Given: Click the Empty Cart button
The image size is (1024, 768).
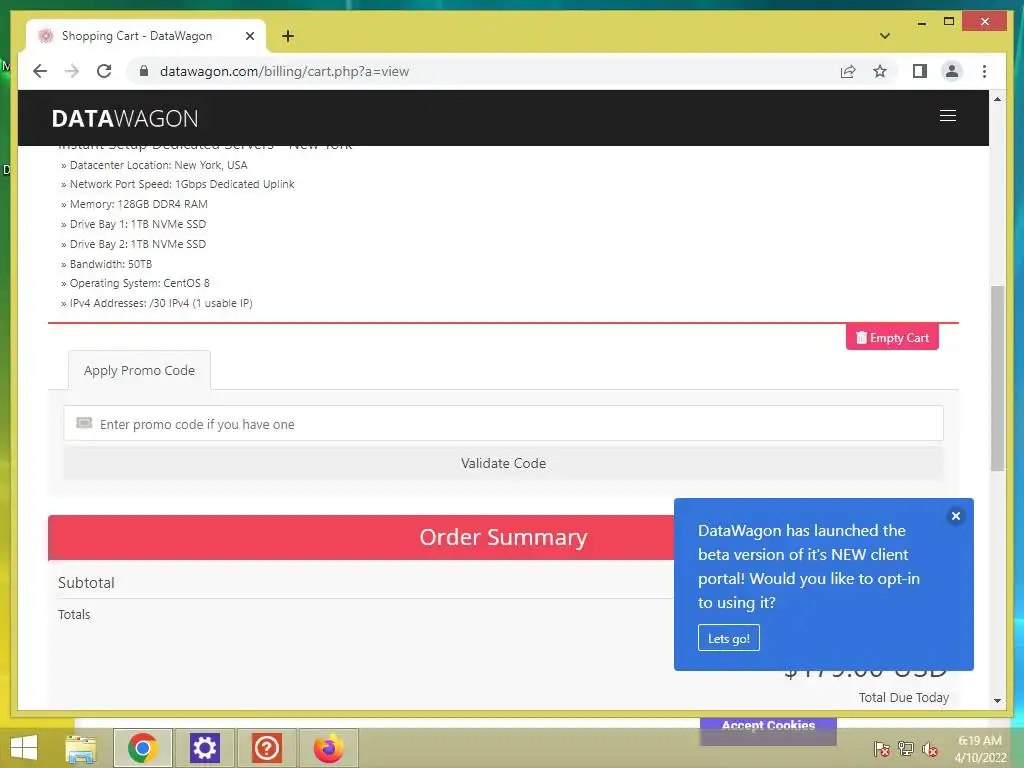Looking at the screenshot, I should [892, 338].
